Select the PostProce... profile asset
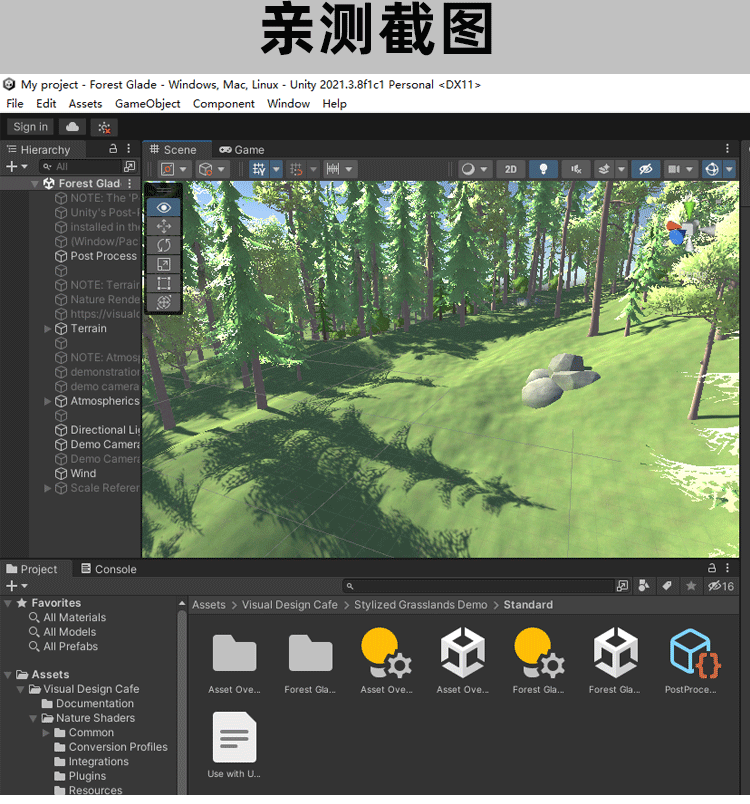Image resolution: width=750 pixels, height=804 pixels. (691, 661)
